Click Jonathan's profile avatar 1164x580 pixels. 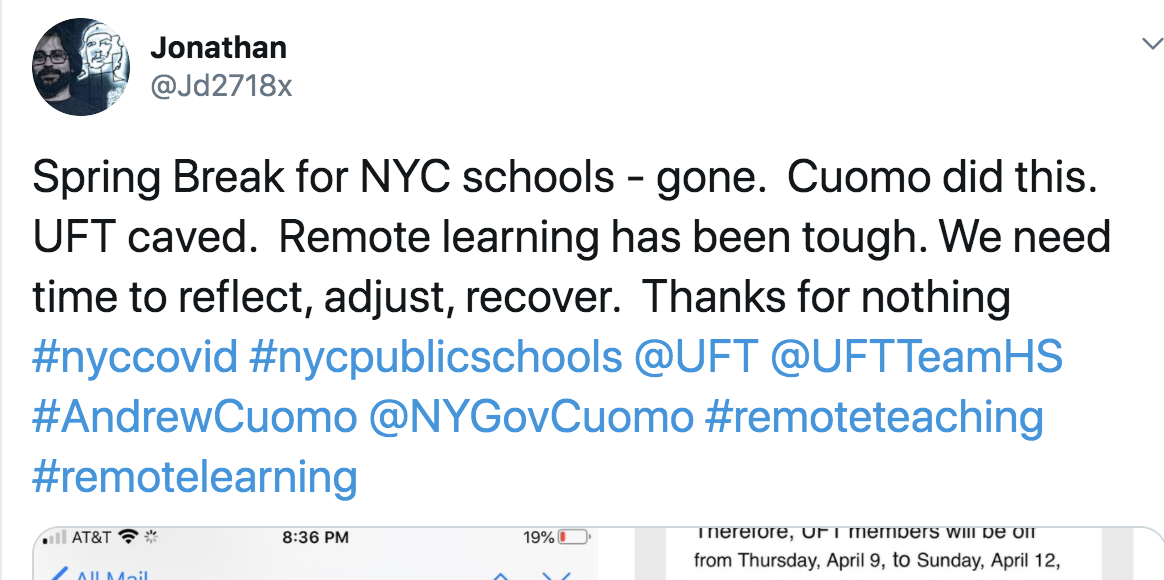(76, 67)
